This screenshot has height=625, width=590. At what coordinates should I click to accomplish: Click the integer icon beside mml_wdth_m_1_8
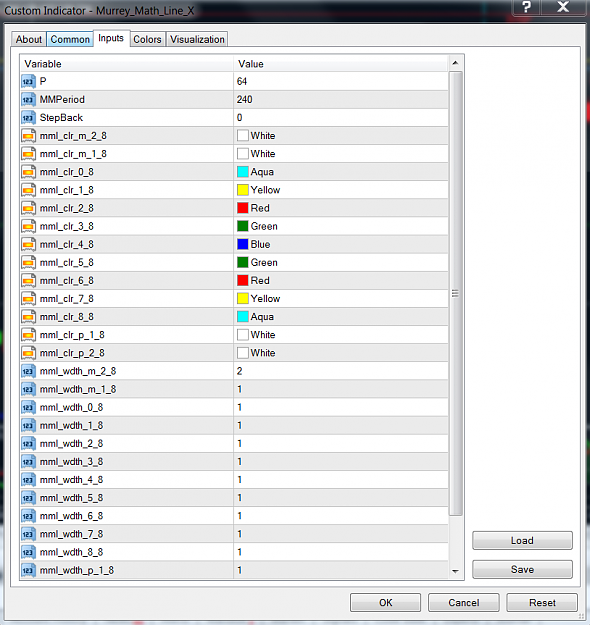(28, 389)
